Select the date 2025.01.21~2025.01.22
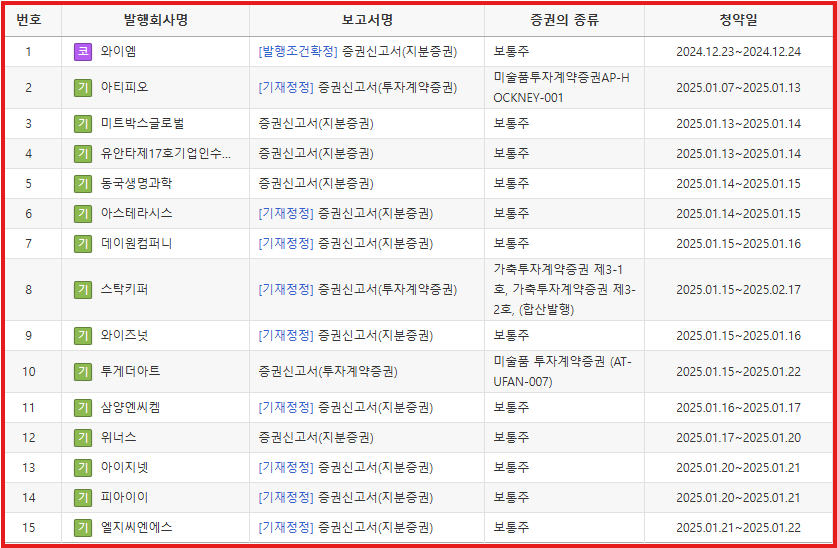Image resolution: width=837 pixels, height=548 pixels. coord(738,527)
